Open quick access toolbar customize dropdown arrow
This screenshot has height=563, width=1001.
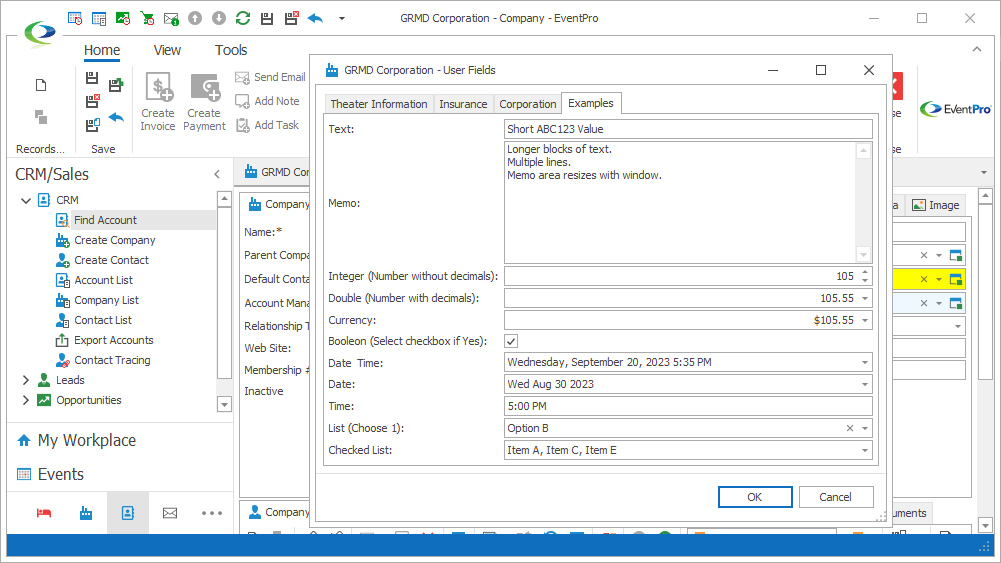[x=342, y=19]
